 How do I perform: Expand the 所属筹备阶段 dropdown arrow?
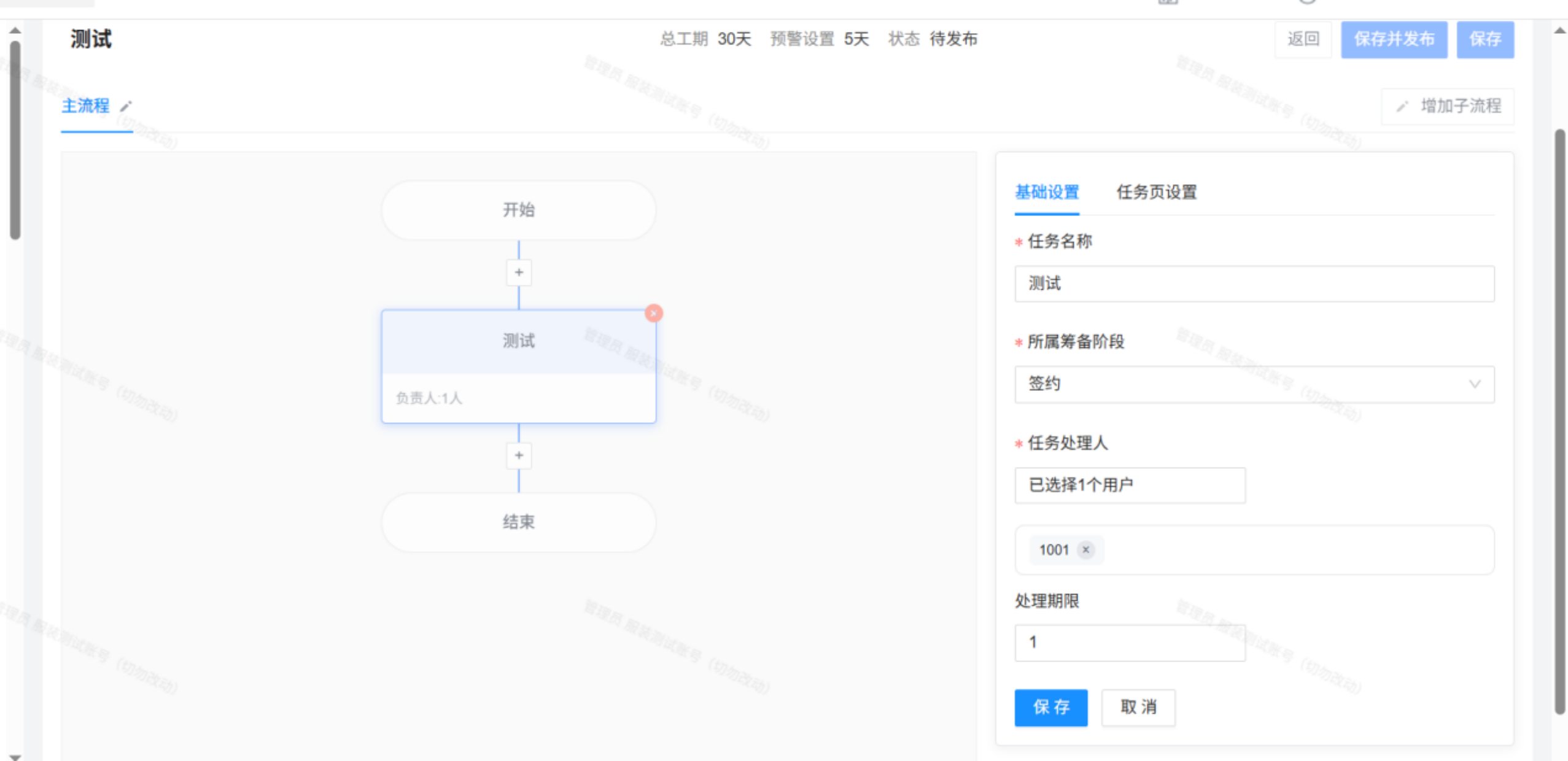[x=1474, y=384]
